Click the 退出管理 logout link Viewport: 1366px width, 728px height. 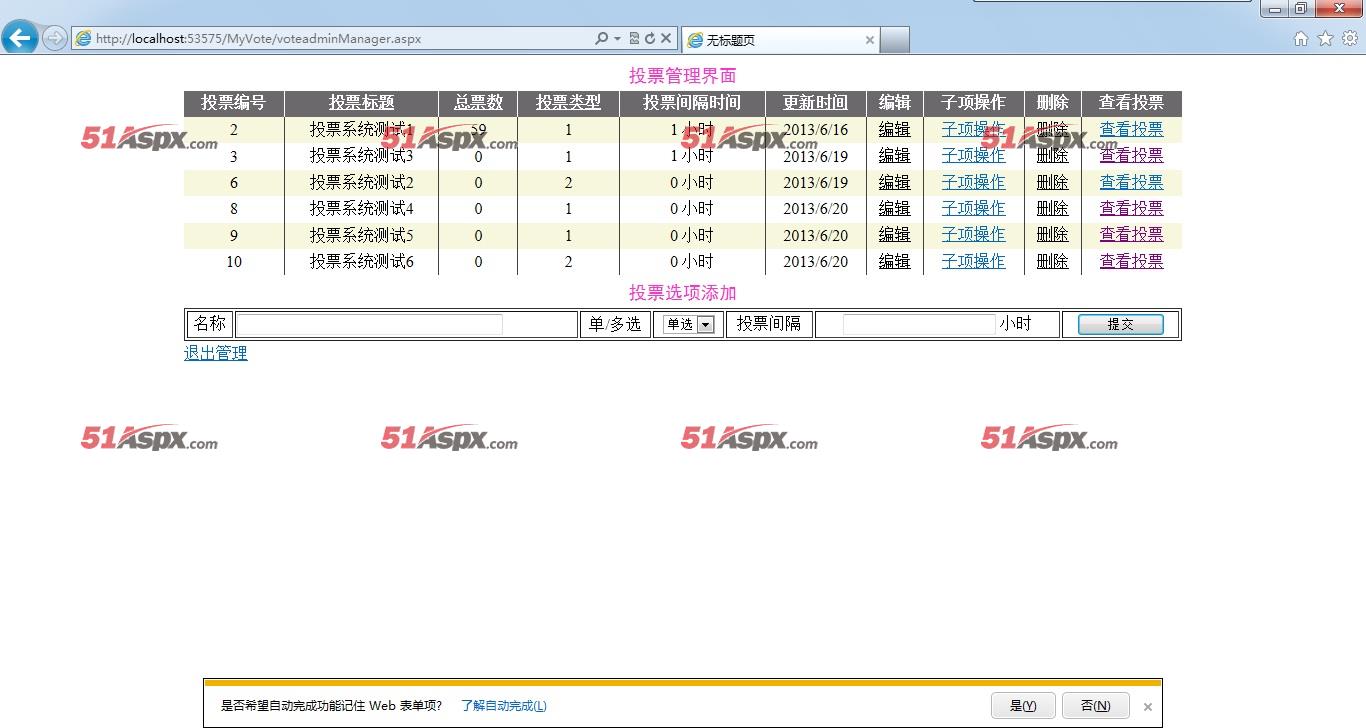point(216,353)
